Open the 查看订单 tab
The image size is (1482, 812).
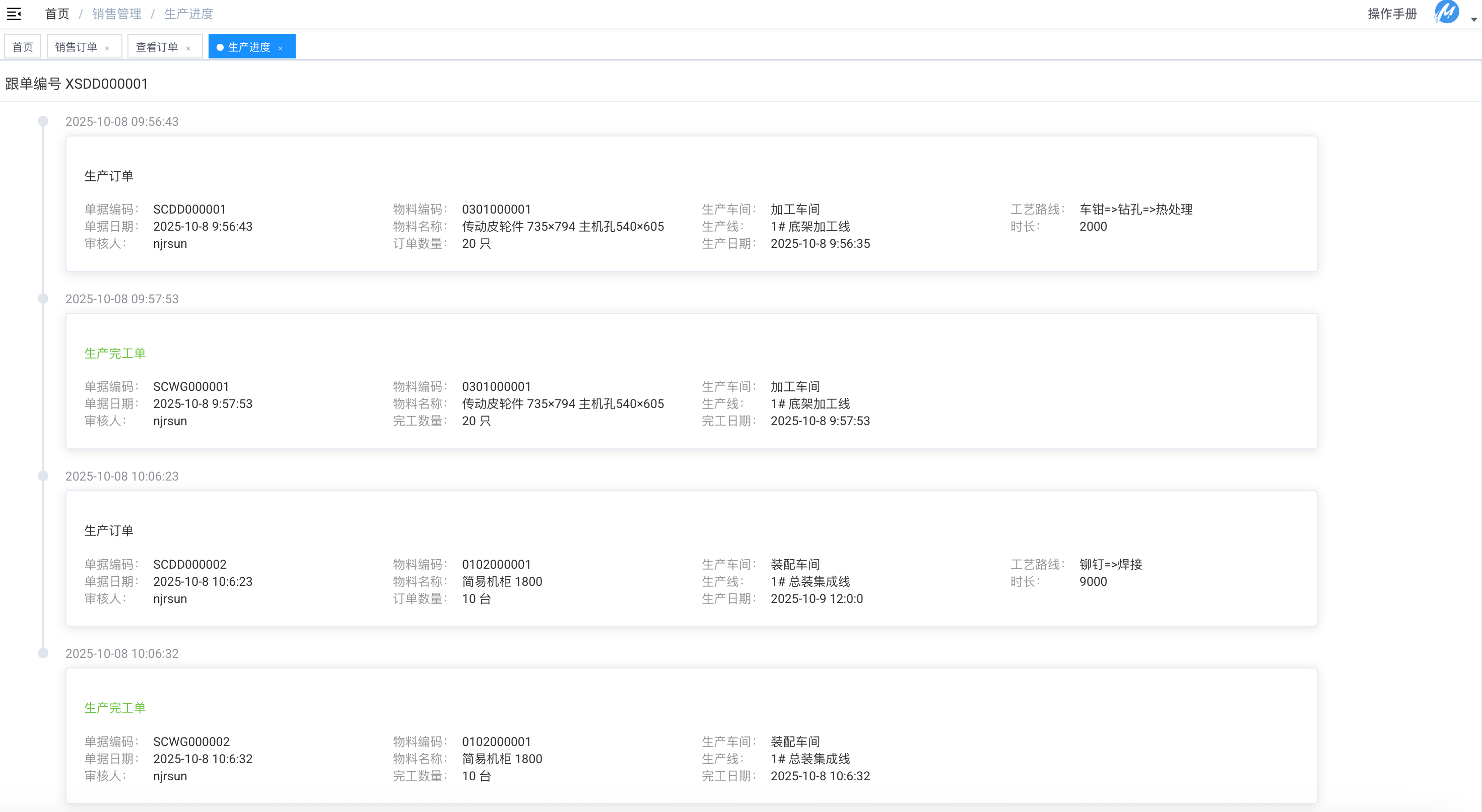(157, 47)
